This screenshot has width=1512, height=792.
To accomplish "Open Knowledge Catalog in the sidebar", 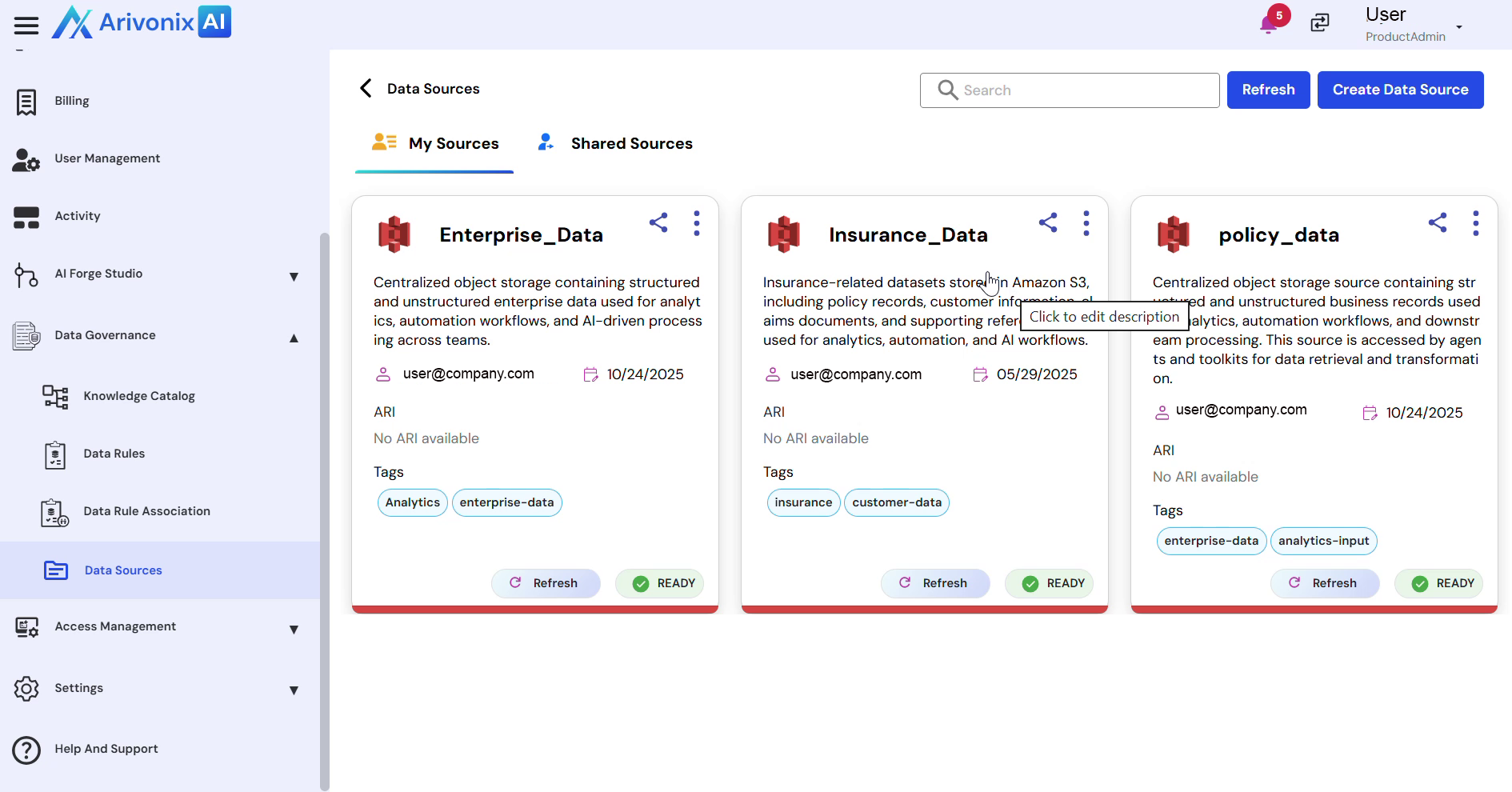I will pos(139,396).
